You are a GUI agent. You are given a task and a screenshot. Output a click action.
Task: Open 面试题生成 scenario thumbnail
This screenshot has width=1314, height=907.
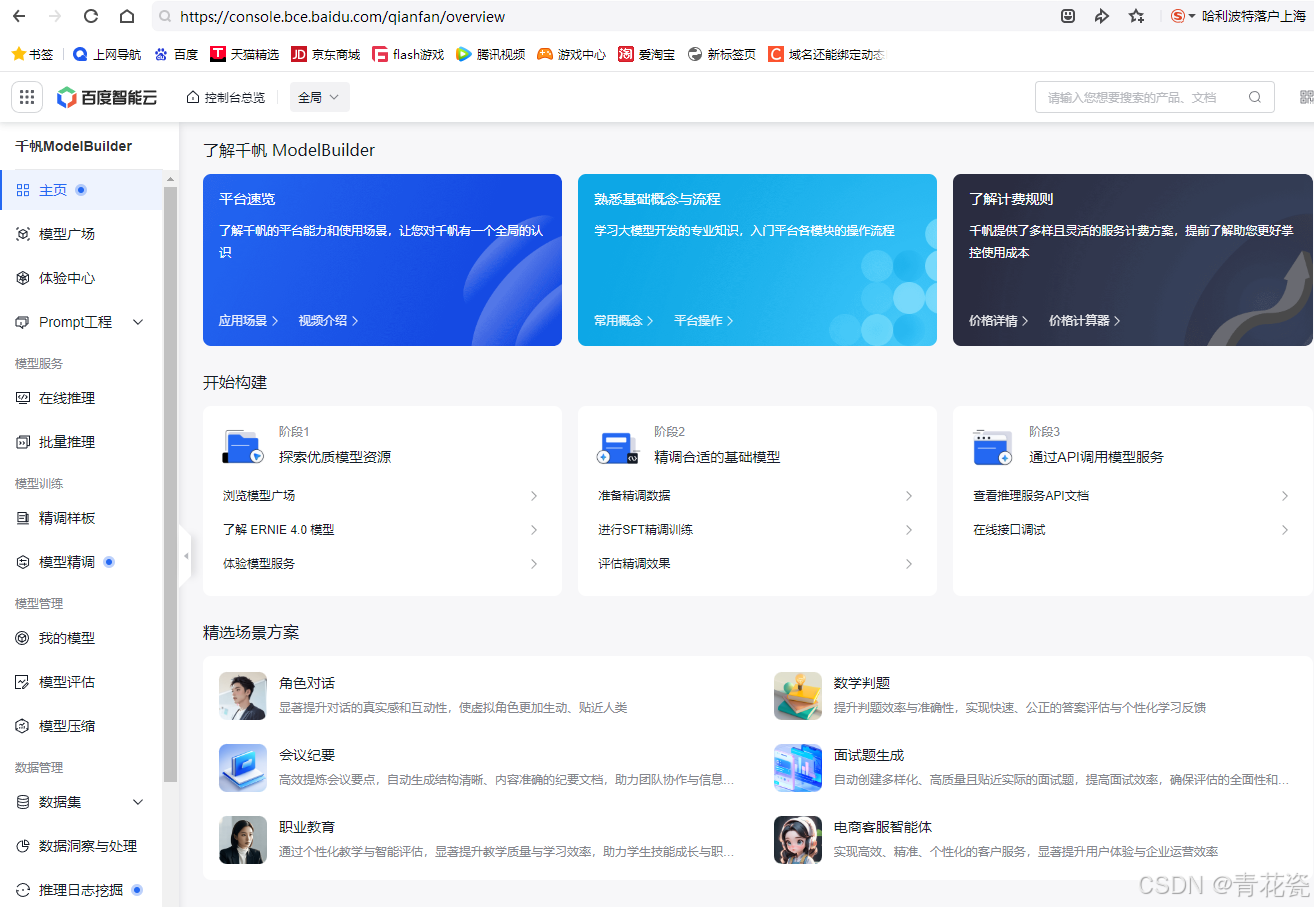click(798, 768)
